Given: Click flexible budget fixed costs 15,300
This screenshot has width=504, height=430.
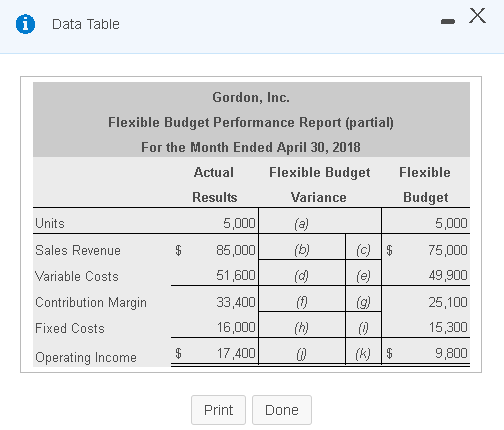Looking at the screenshot, I should click(x=448, y=327).
